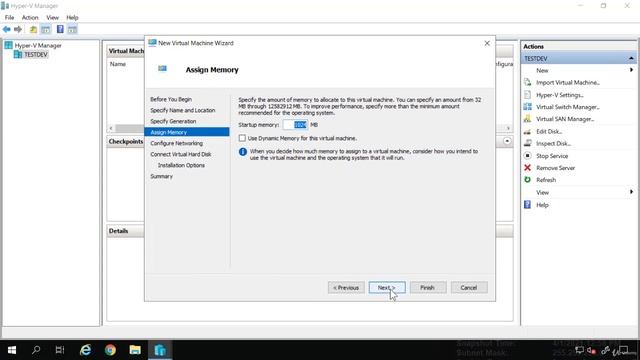640x360 pixels.
Task: Open the Windows Start menu
Action: coord(12,350)
